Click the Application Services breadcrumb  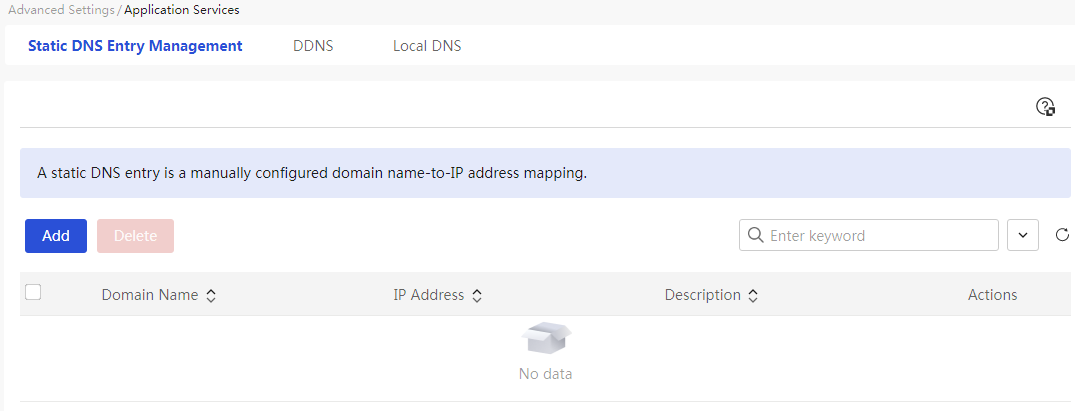(181, 9)
